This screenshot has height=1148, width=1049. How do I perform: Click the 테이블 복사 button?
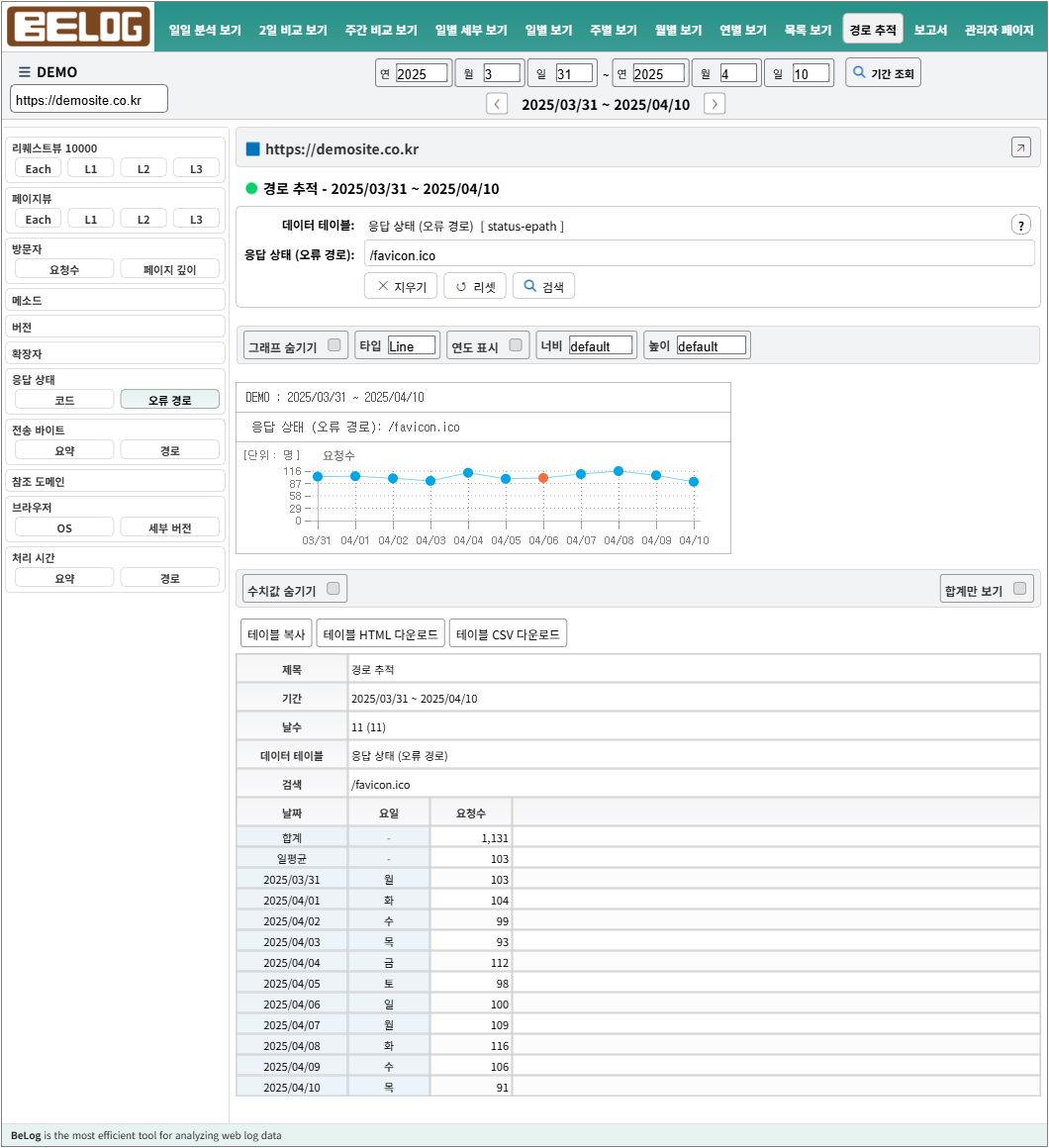(x=276, y=633)
